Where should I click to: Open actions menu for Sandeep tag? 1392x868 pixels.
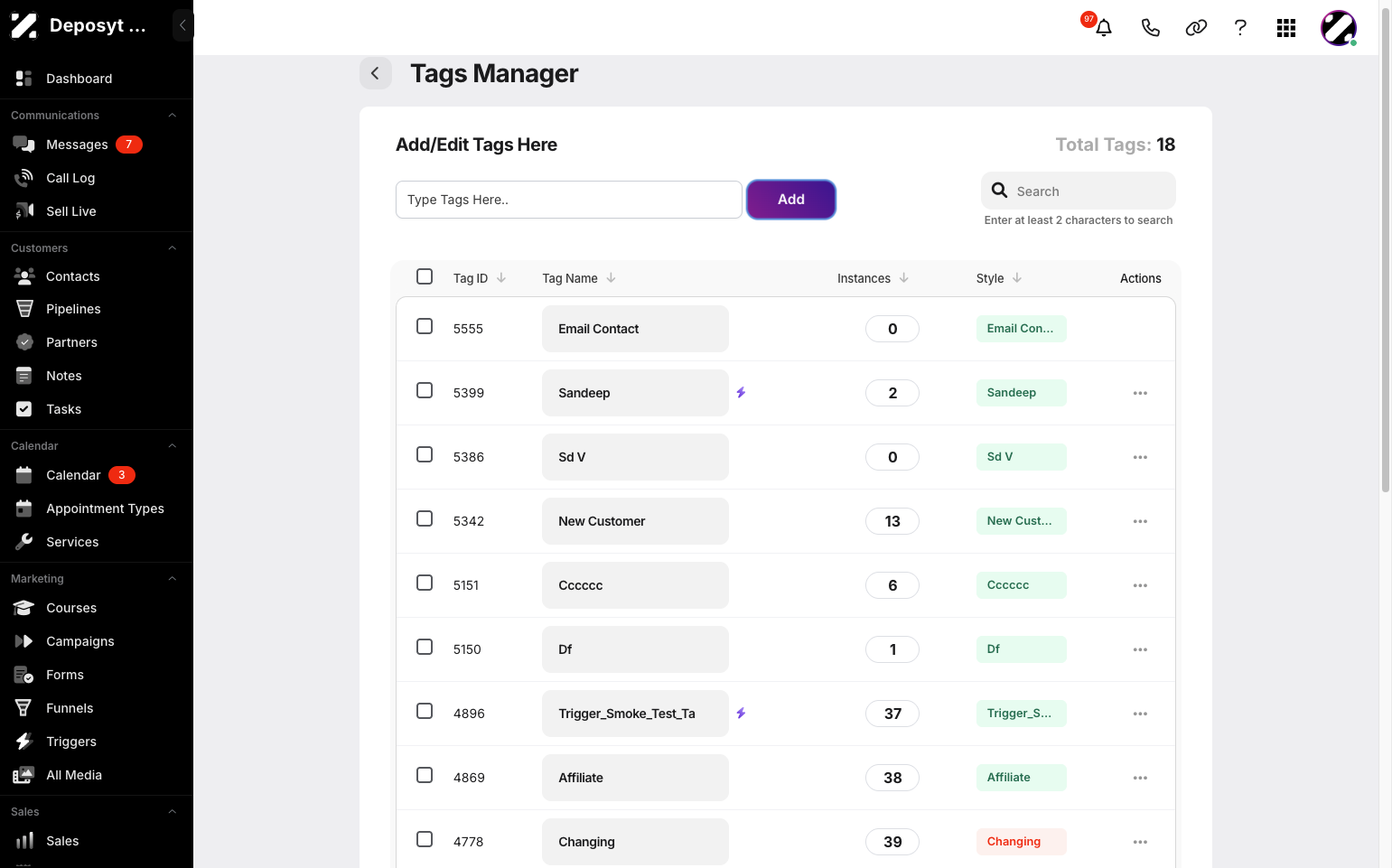tap(1140, 393)
